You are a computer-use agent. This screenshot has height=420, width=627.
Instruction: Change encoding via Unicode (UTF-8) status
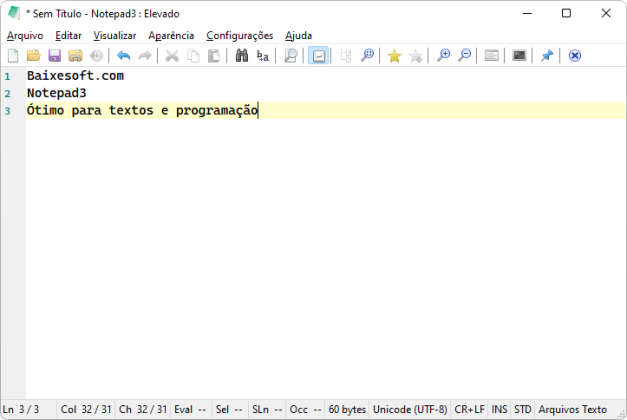pyautogui.click(x=410, y=410)
